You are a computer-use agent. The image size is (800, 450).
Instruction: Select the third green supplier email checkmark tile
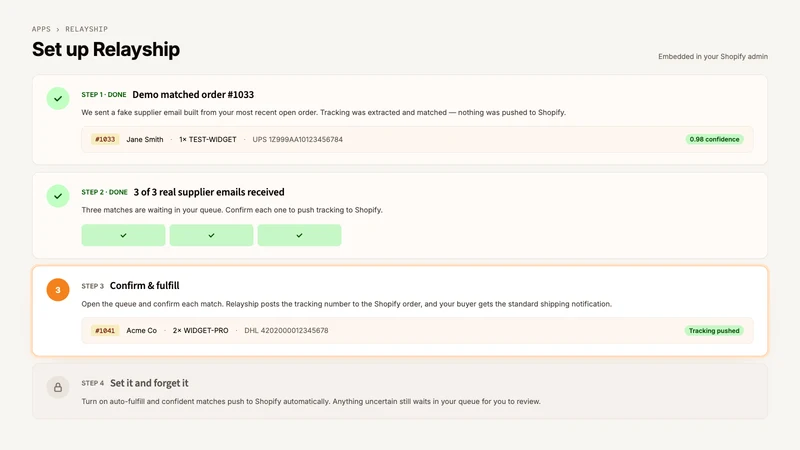(x=299, y=235)
